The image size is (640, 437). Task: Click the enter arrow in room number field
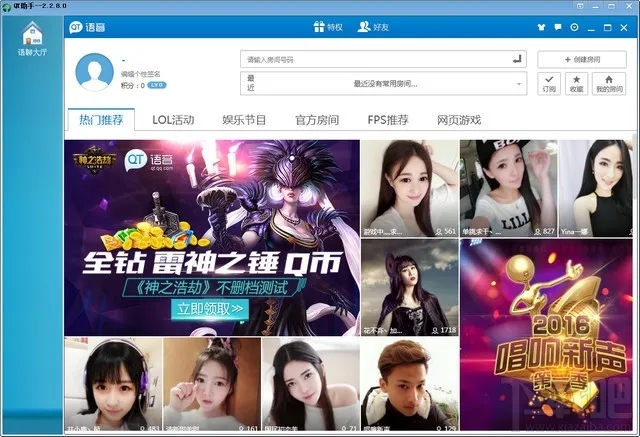tap(517, 60)
